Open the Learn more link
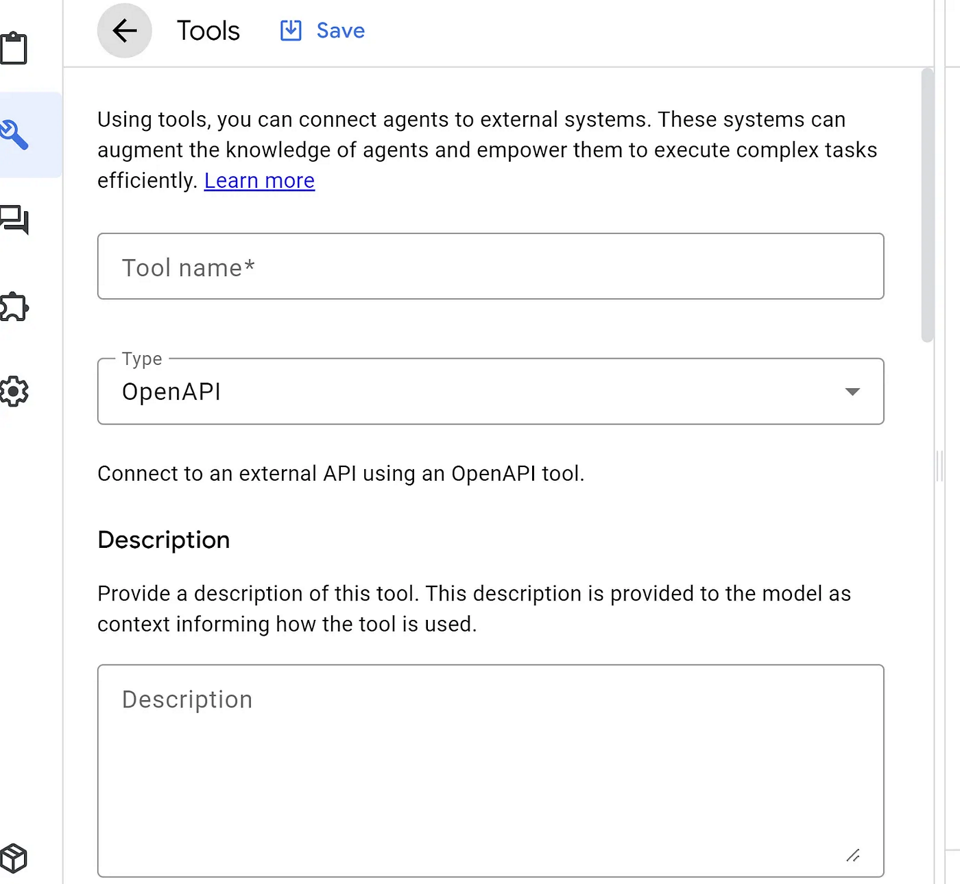Screen dimensions: 960x884 [x=259, y=181]
